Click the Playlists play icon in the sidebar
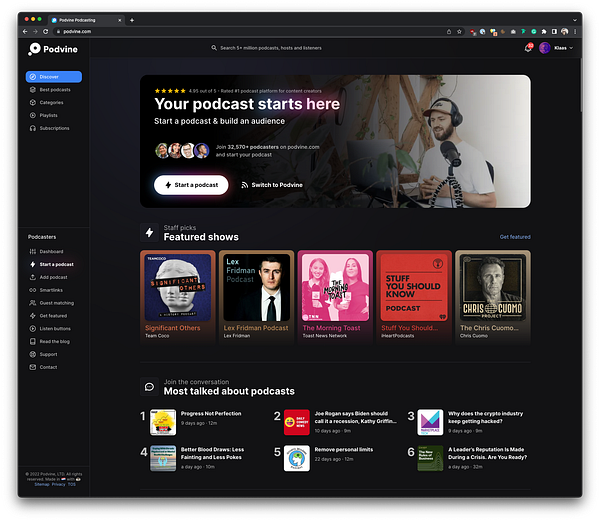 33,115
